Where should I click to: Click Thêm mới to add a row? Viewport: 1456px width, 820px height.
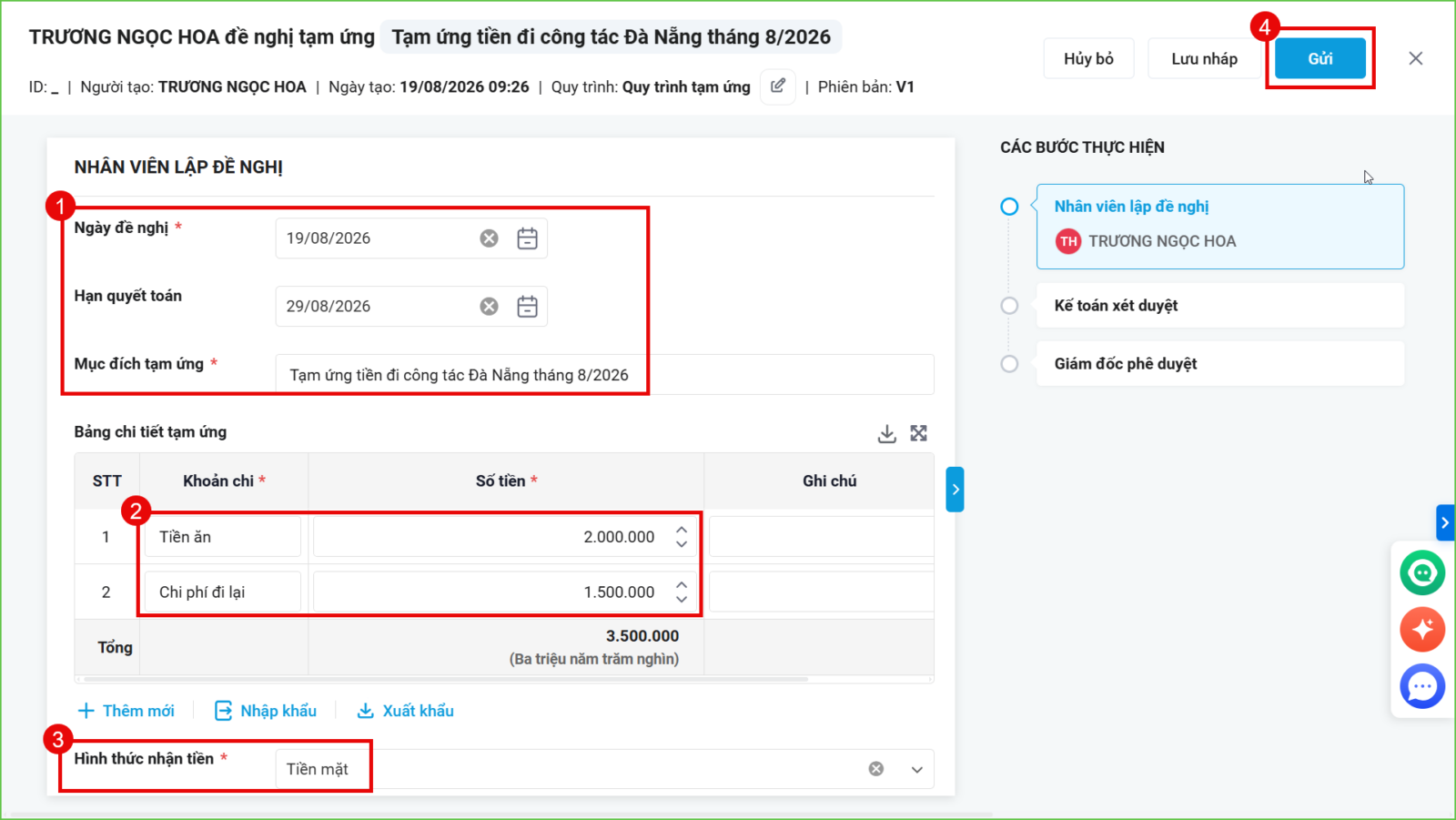click(x=126, y=711)
